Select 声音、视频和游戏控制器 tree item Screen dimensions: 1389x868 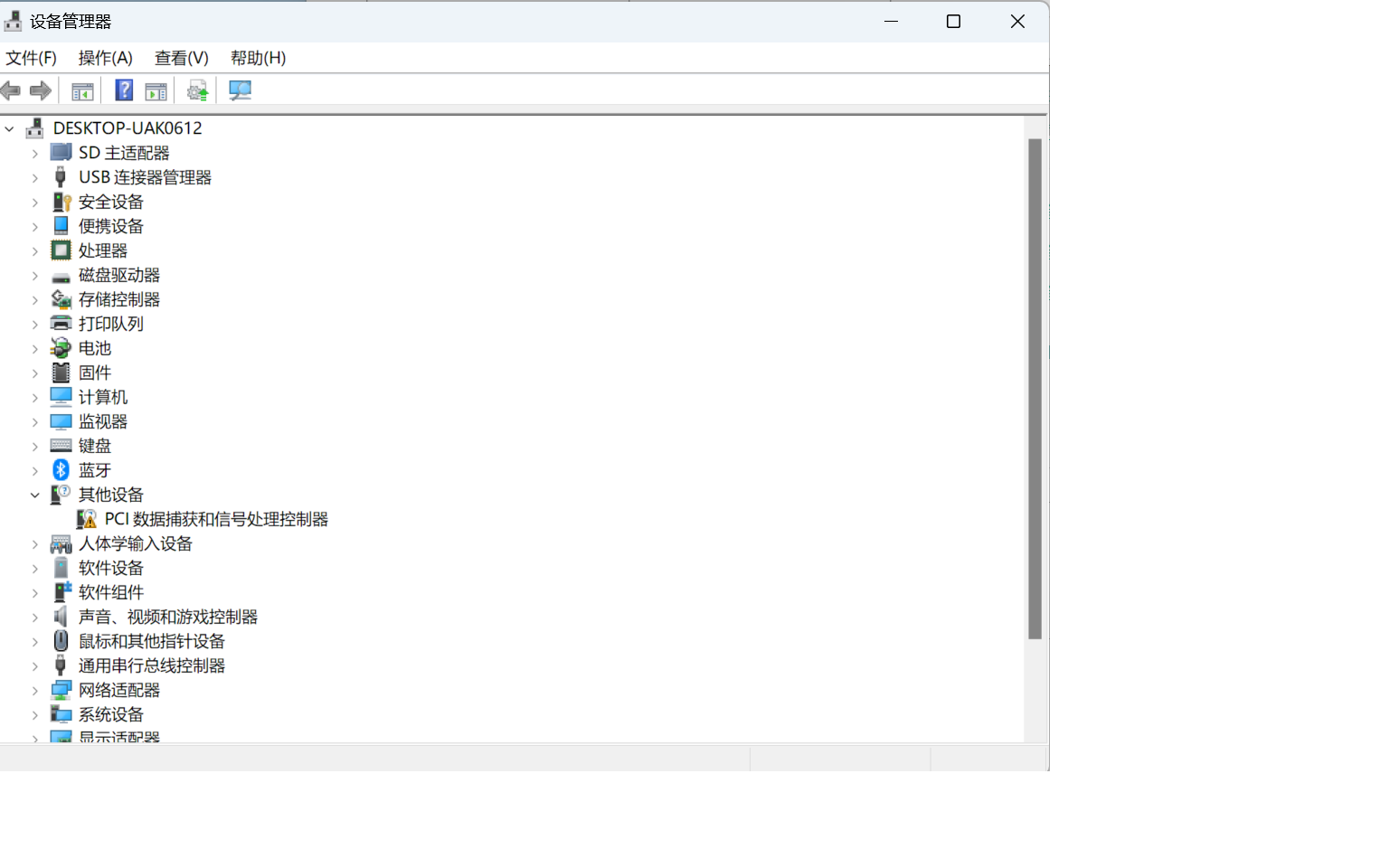pos(167,617)
